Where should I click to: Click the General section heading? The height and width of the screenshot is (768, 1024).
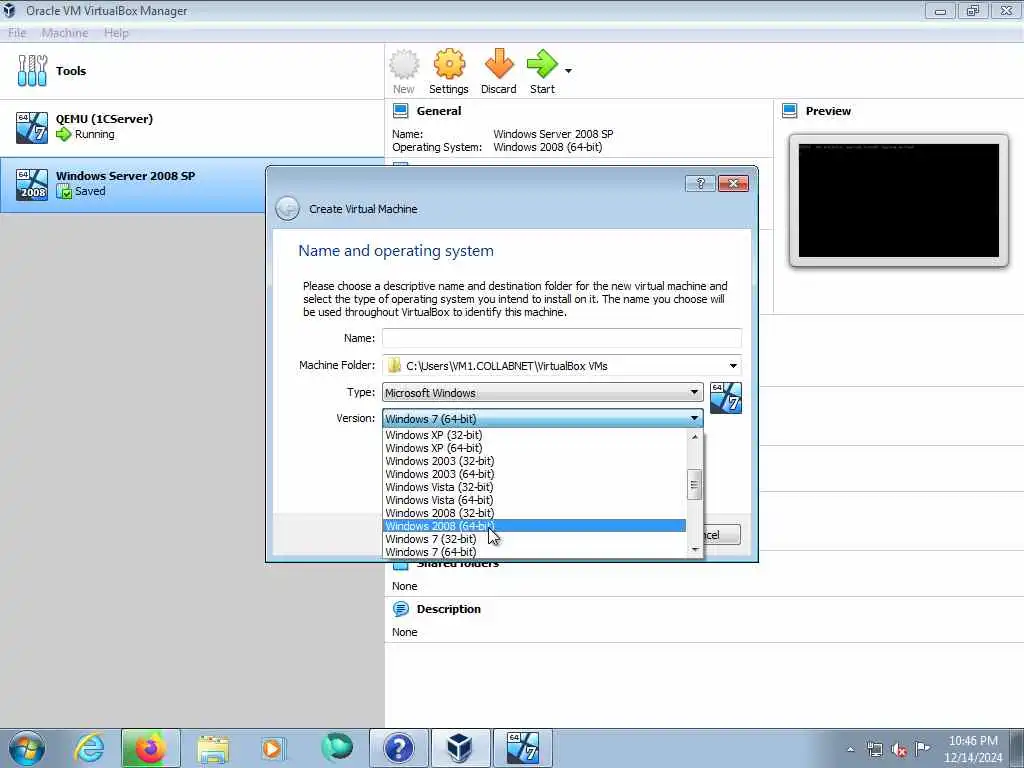click(x=439, y=111)
